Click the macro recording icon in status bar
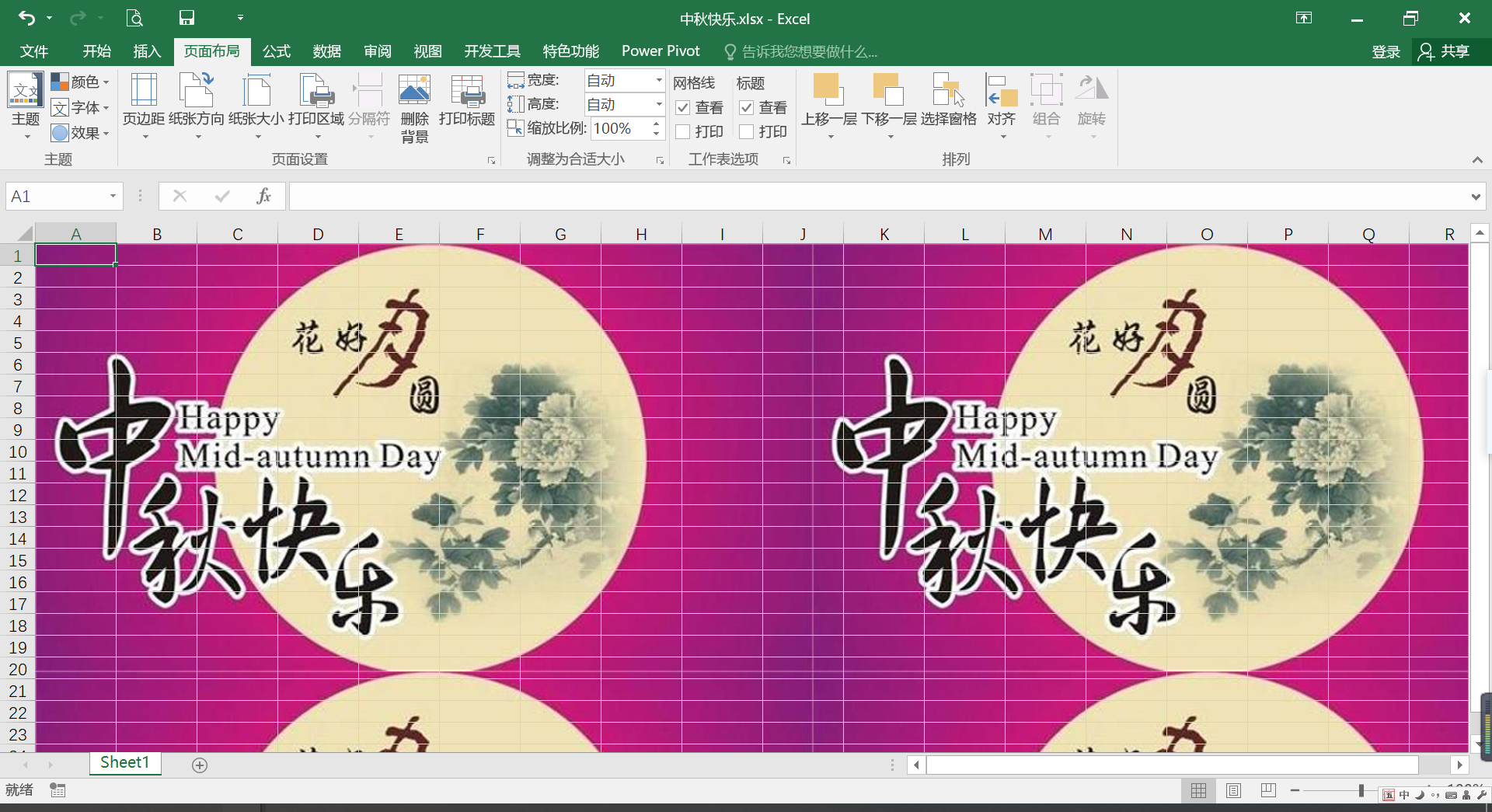This screenshot has width=1492, height=812. coord(58,790)
